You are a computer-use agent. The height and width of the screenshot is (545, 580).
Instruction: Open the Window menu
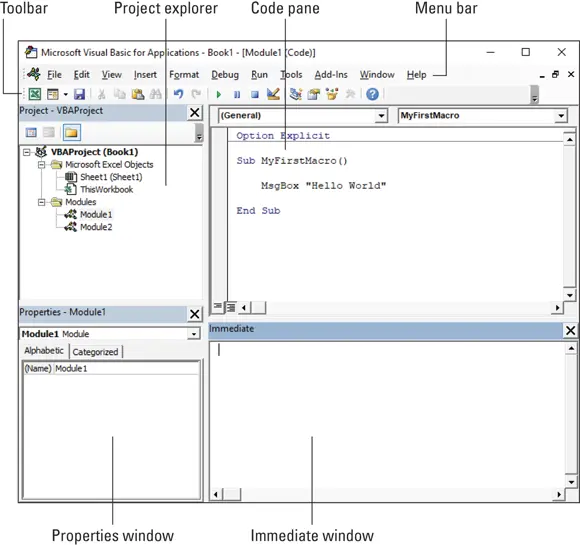coord(377,75)
